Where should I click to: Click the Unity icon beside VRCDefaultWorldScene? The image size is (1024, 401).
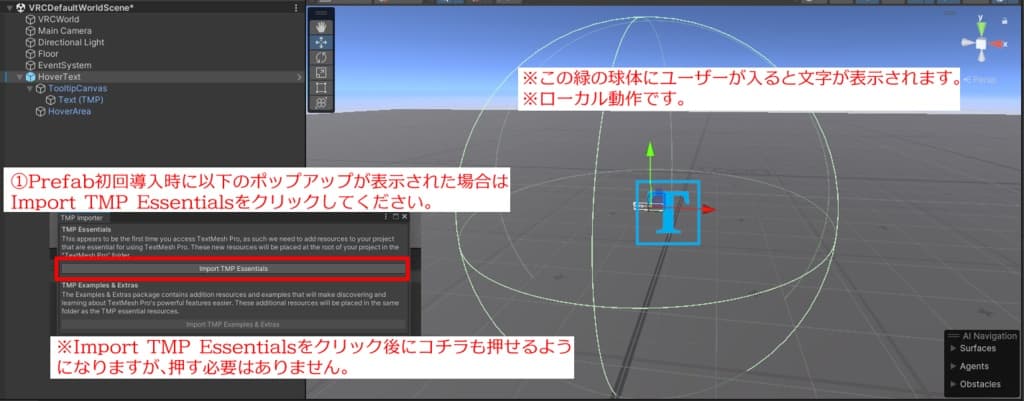click(20, 8)
